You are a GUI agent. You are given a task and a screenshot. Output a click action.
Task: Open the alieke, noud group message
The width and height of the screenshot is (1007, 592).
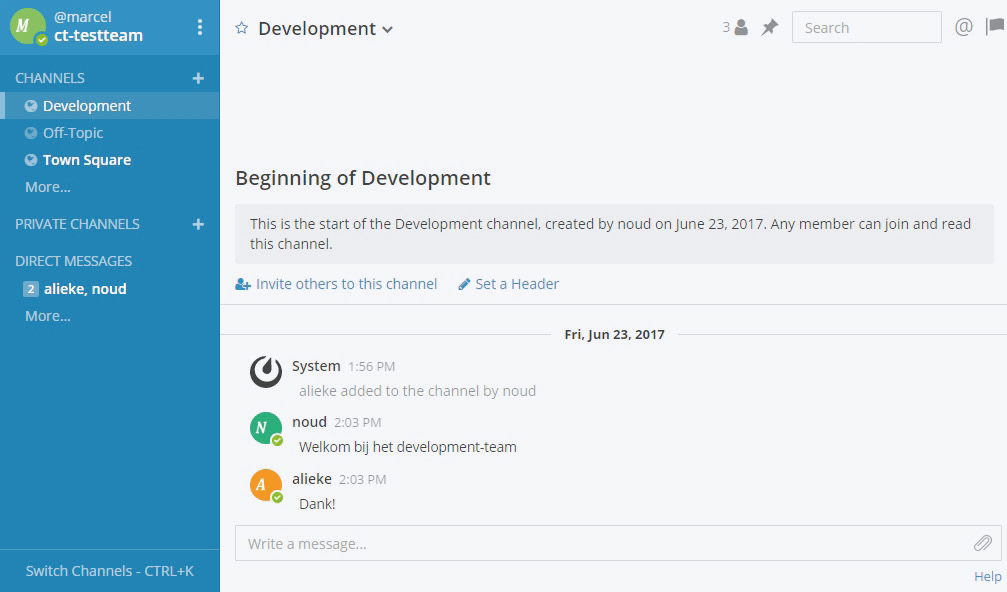pyautogui.click(x=84, y=289)
